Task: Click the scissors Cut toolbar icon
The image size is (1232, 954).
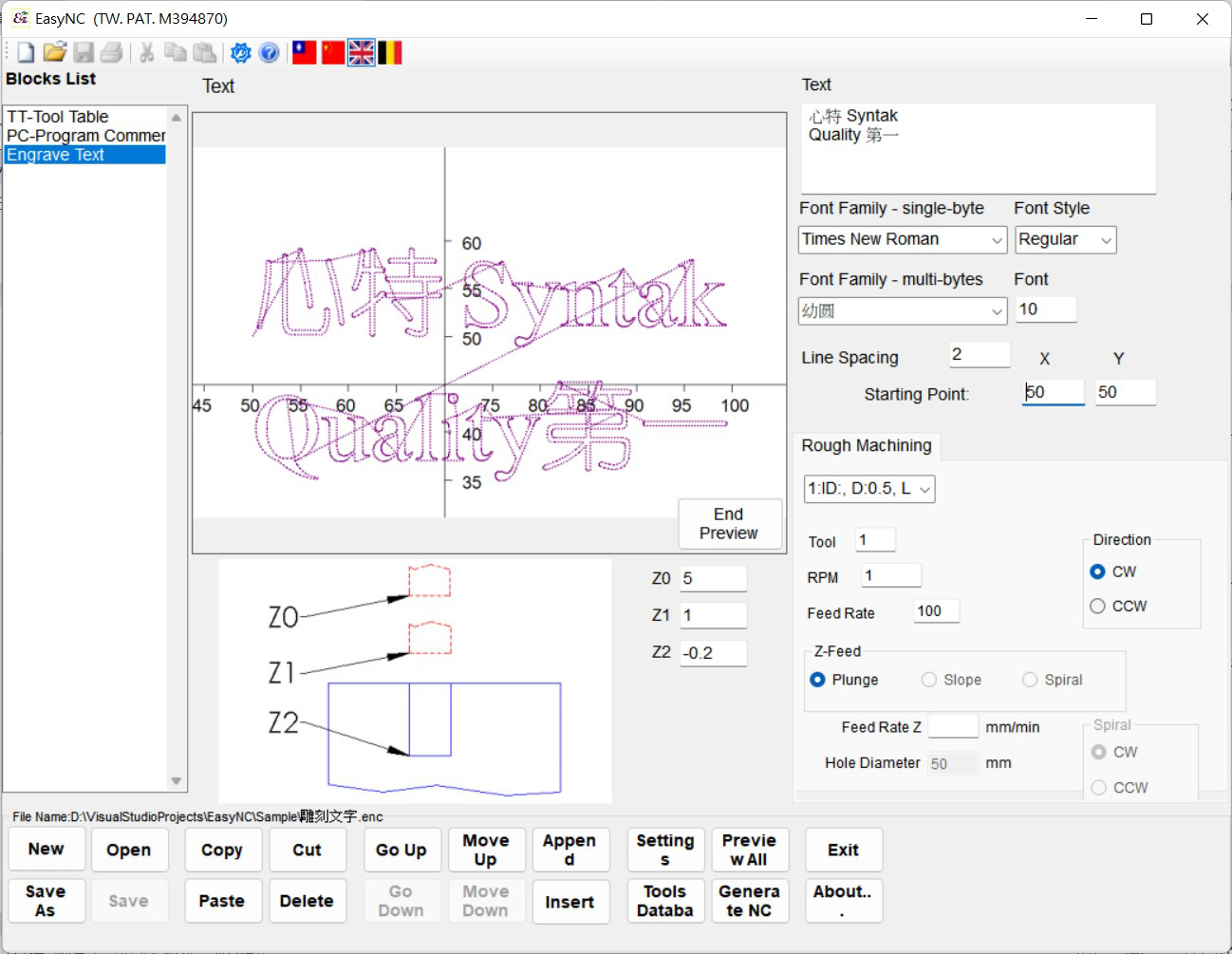Action: (146, 53)
